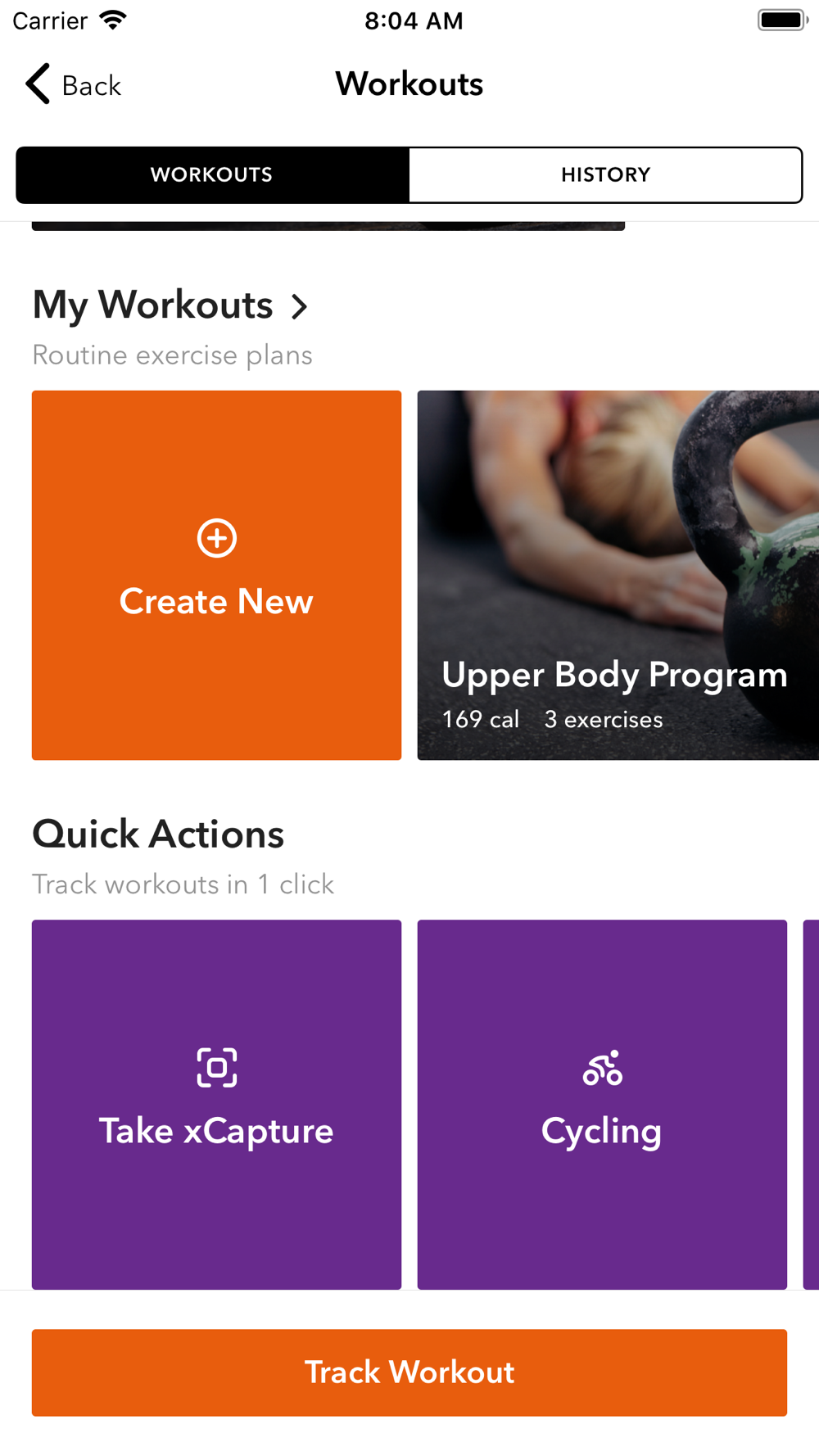819x1456 pixels.
Task: Tap the cycling bike icon
Action: [x=602, y=1068]
